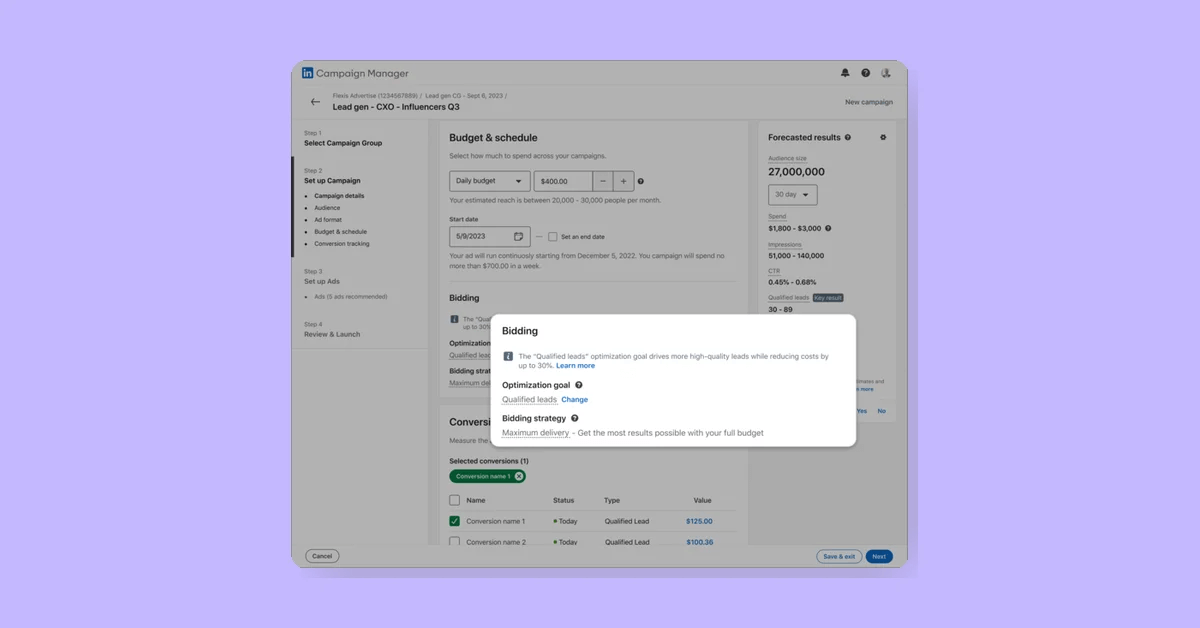Click Change next to Qualified leads
Viewport: 1200px width, 628px height.
point(574,399)
